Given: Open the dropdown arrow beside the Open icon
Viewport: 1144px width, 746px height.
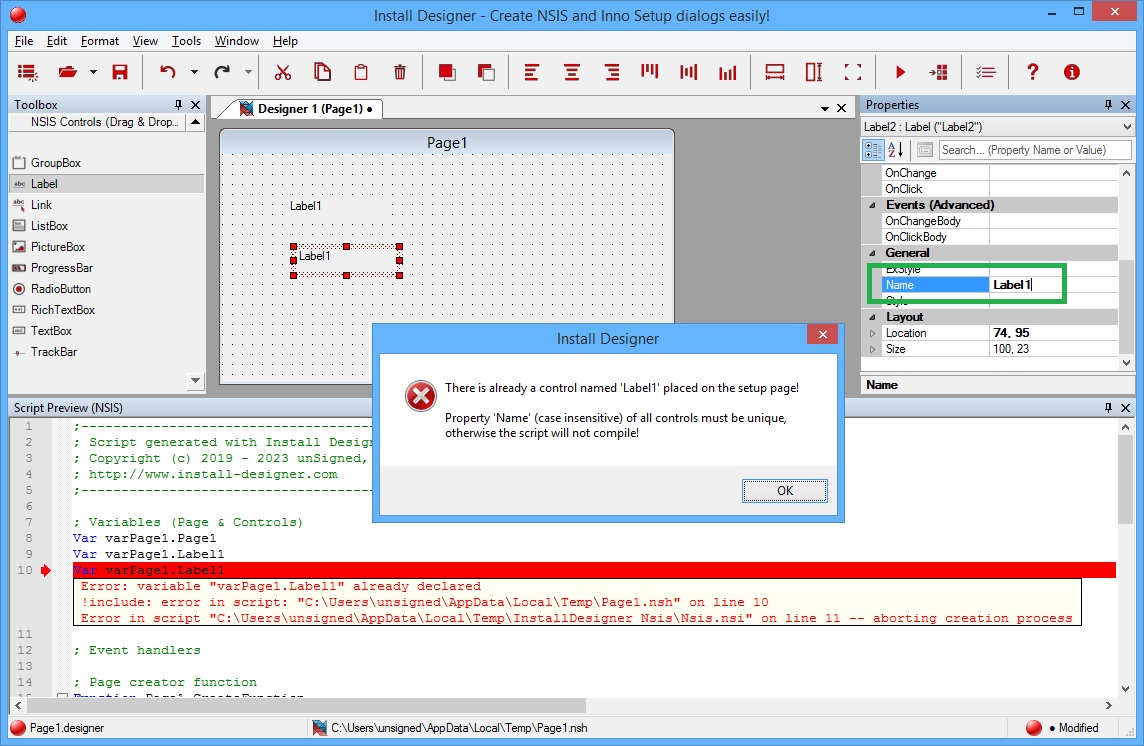Looking at the screenshot, I should tap(93, 72).
